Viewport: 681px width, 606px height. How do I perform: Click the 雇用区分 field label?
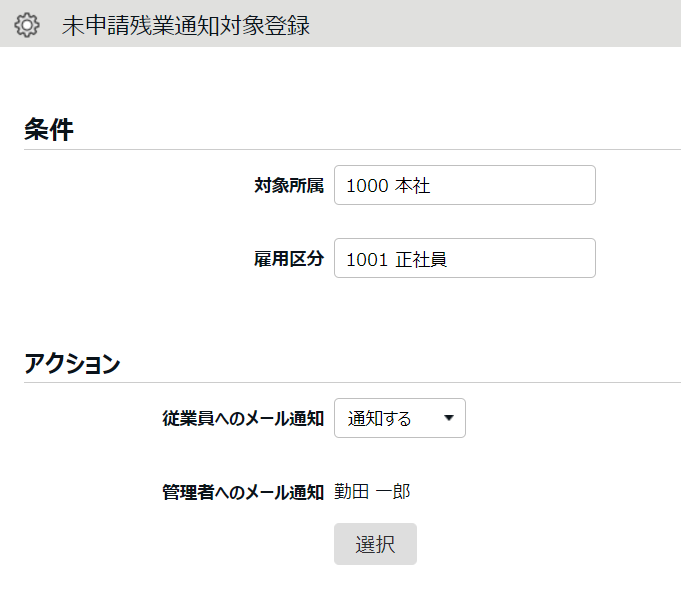[289, 258]
